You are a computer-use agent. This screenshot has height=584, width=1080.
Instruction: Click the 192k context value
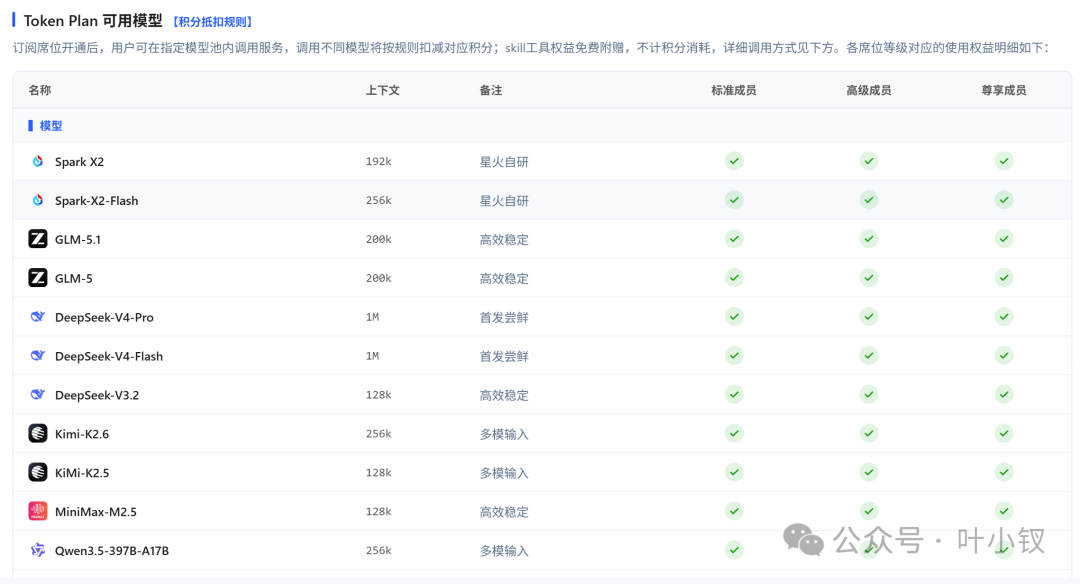tap(378, 161)
